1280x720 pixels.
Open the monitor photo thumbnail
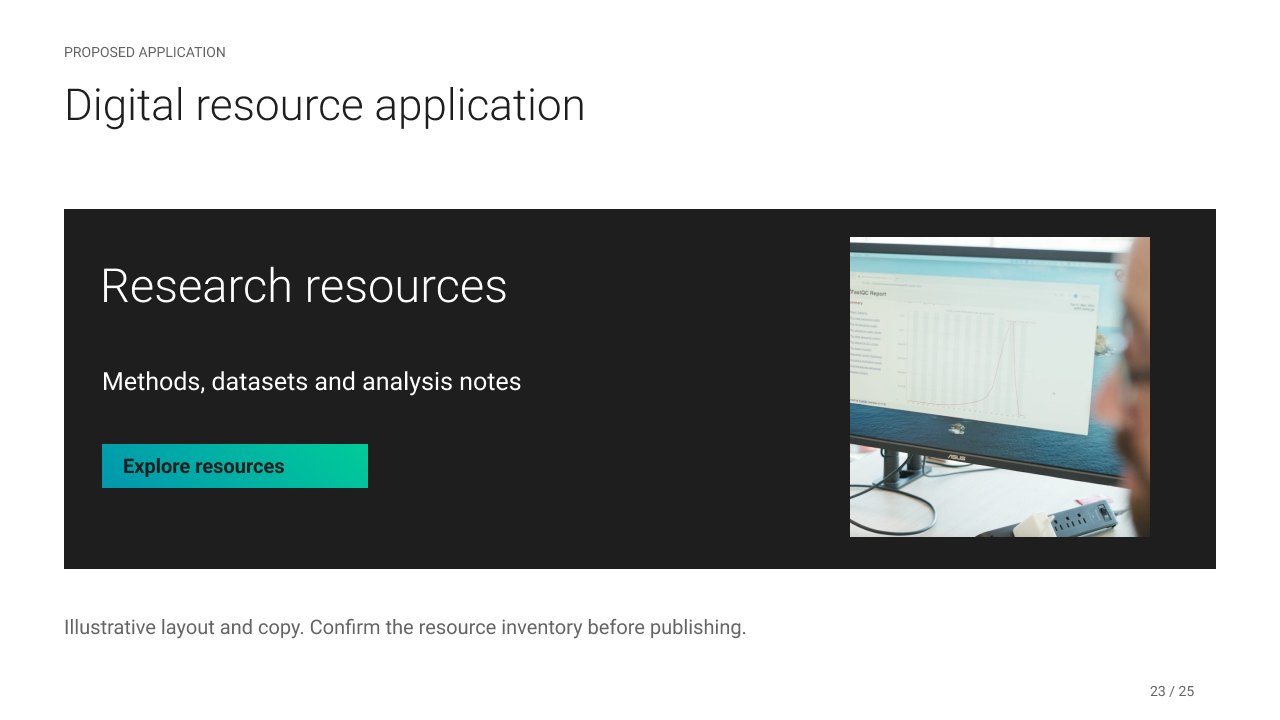coord(1000,387)
